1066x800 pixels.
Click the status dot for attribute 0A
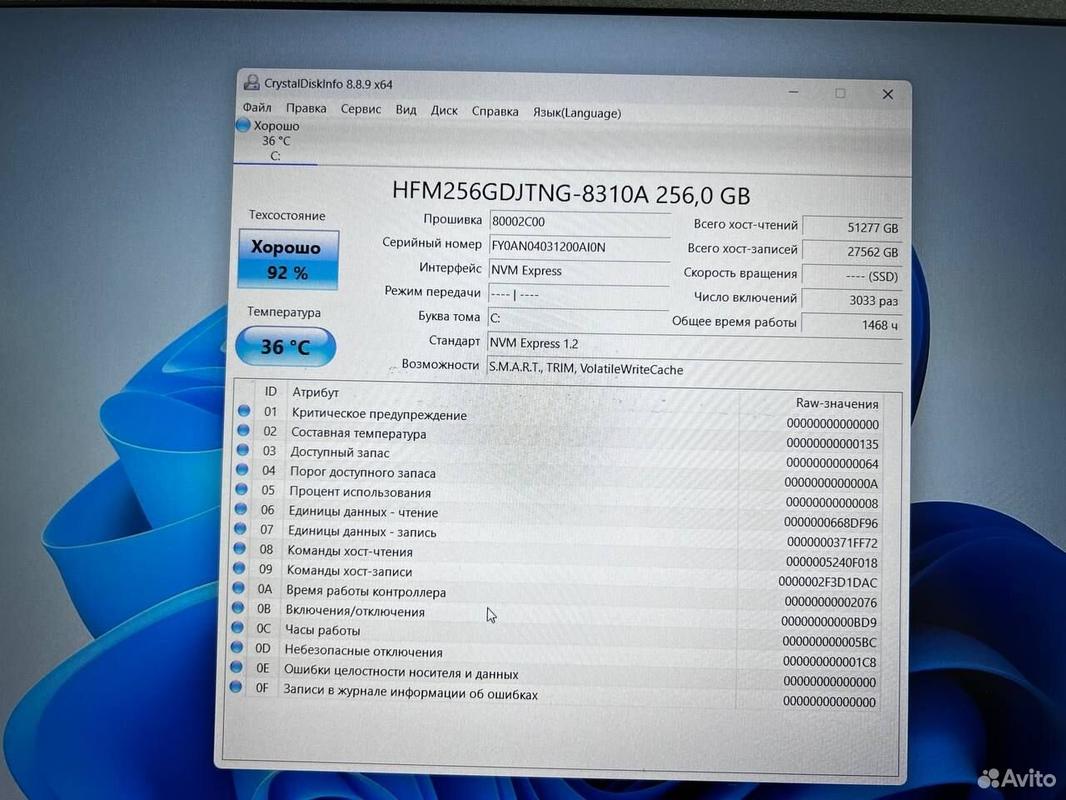238,587
